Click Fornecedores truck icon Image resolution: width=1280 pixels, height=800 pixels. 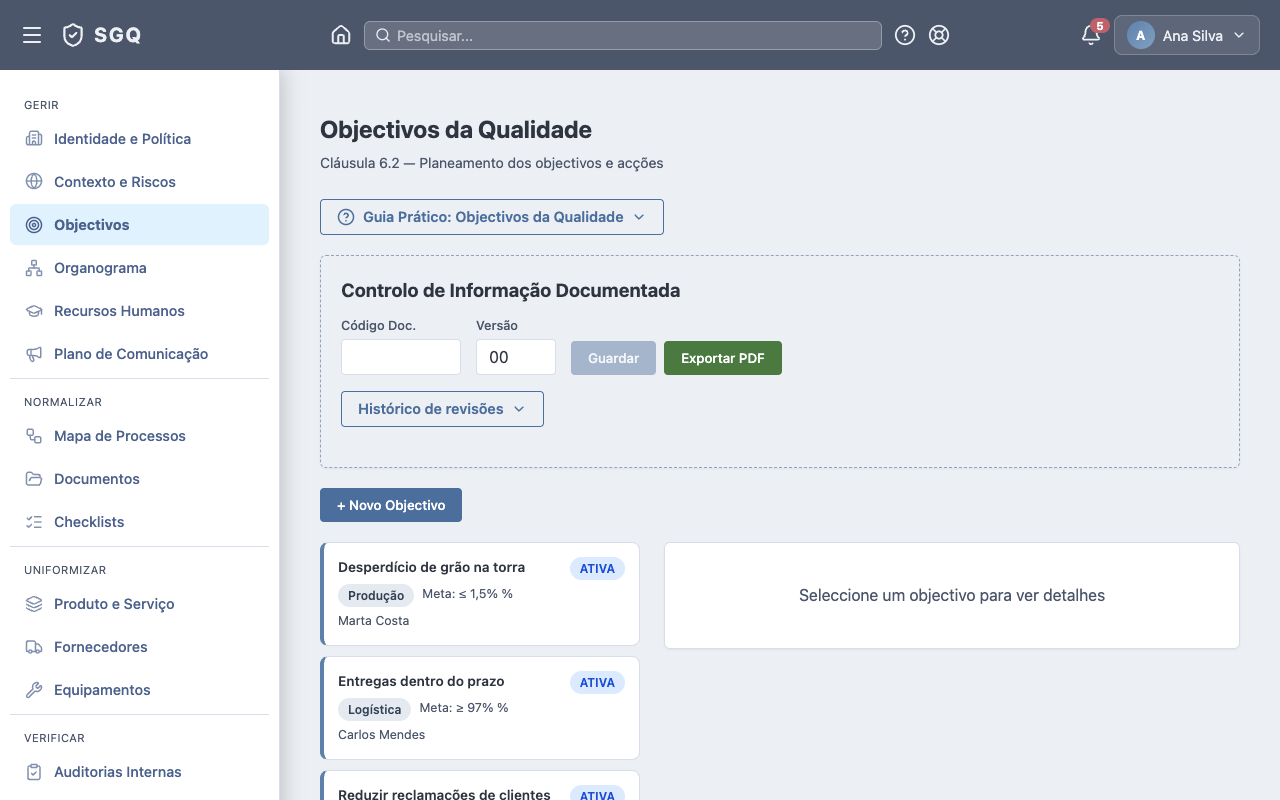pos(34,647)
